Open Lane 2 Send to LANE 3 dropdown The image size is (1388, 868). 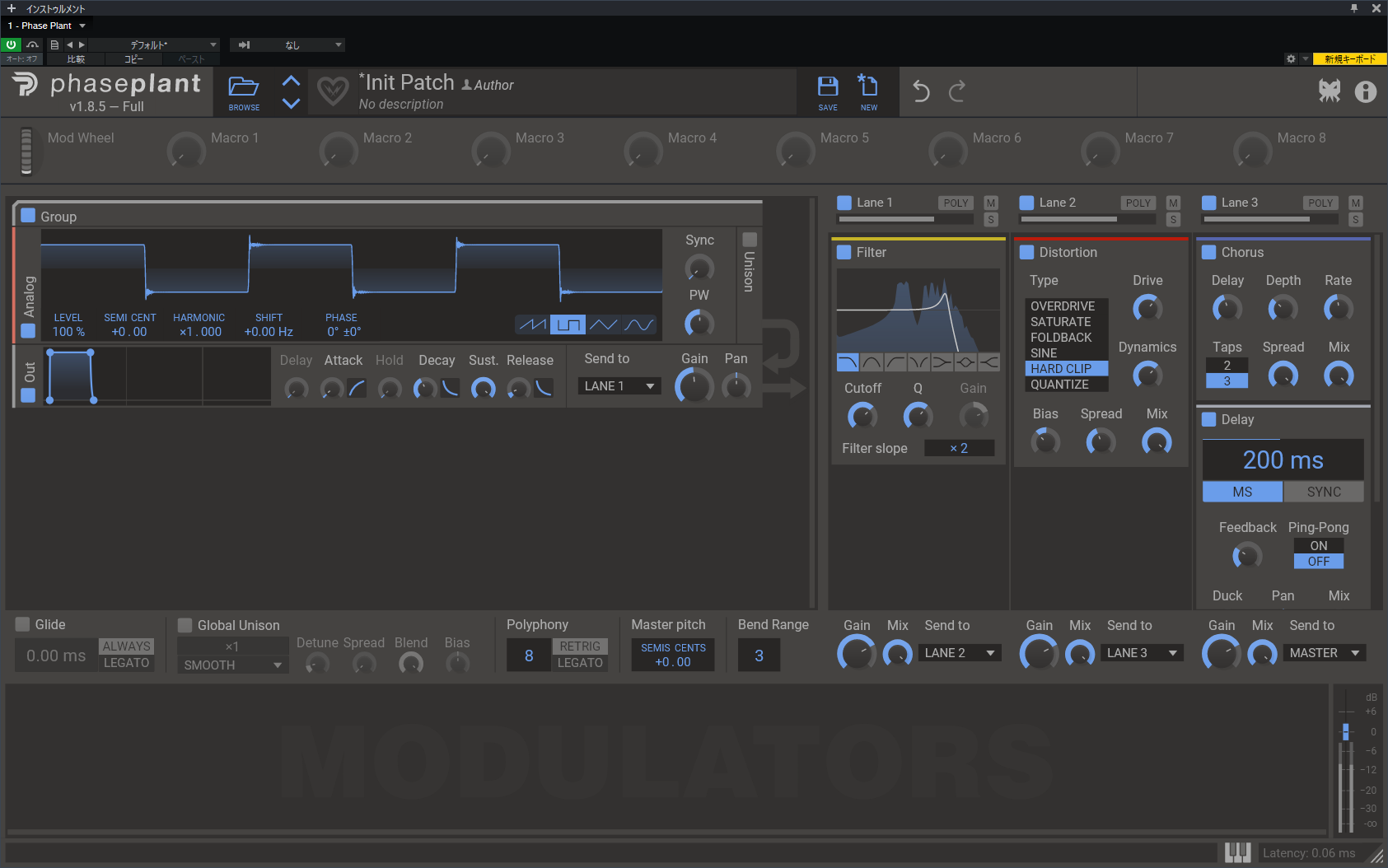click(1143, 652)
